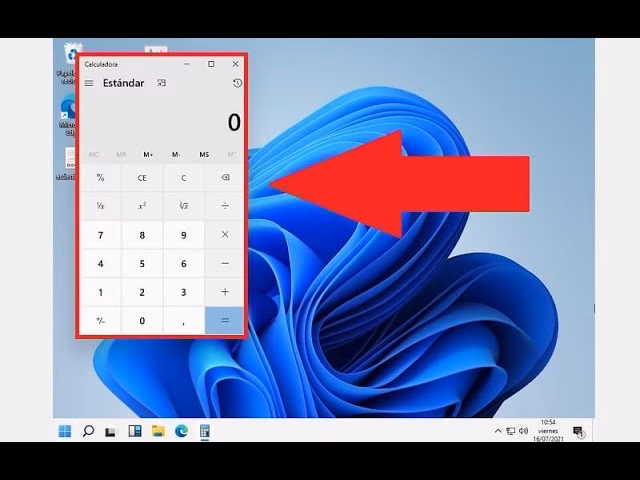Click the Estándar mode title

coord(124,83)
